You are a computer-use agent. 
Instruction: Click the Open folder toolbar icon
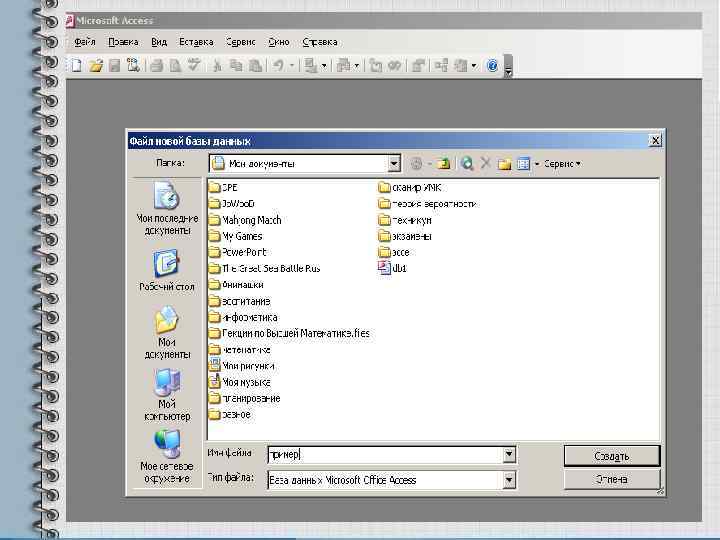(96, 66)
